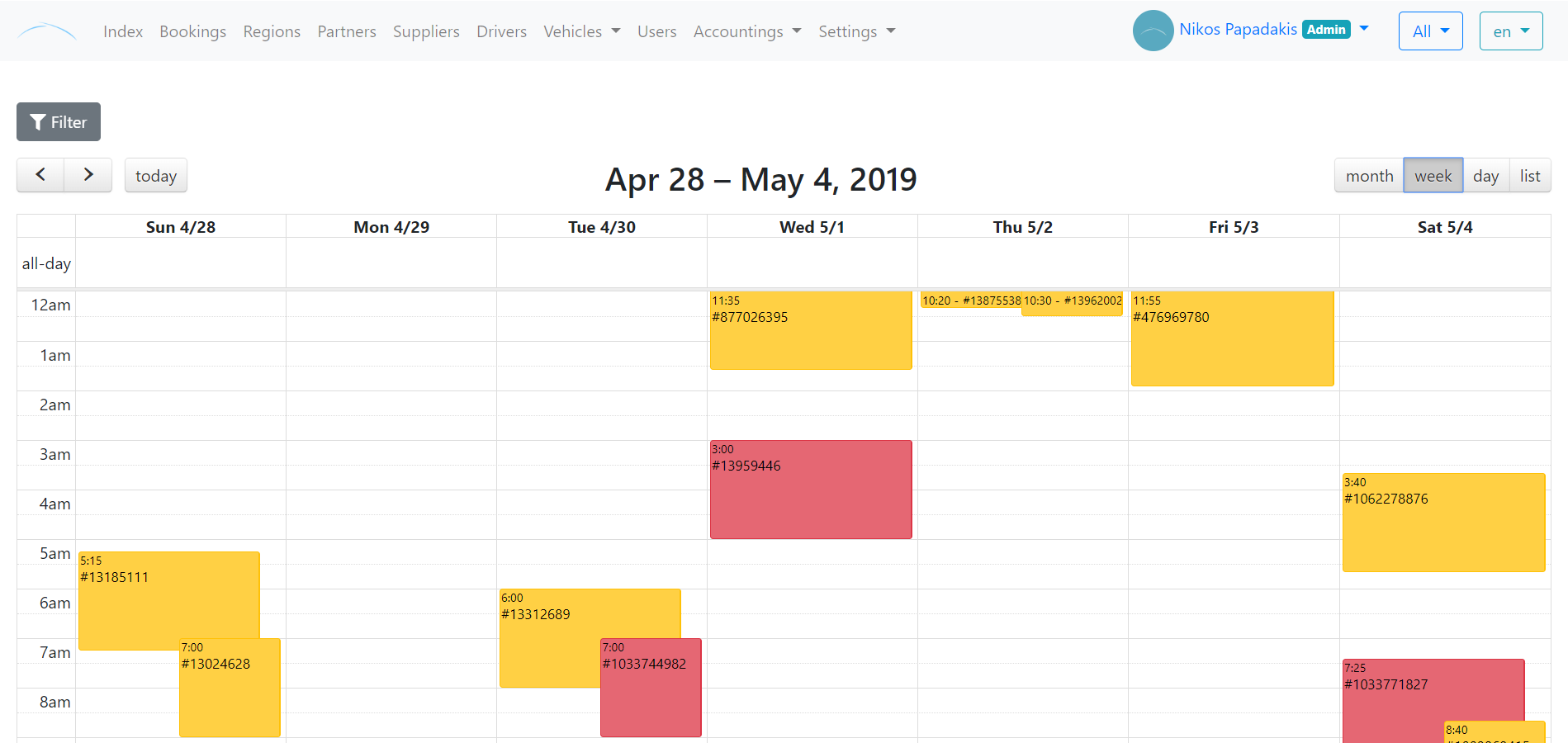Go to previous week using left chevron icon
1568x743 pixels.
[40, 175]
